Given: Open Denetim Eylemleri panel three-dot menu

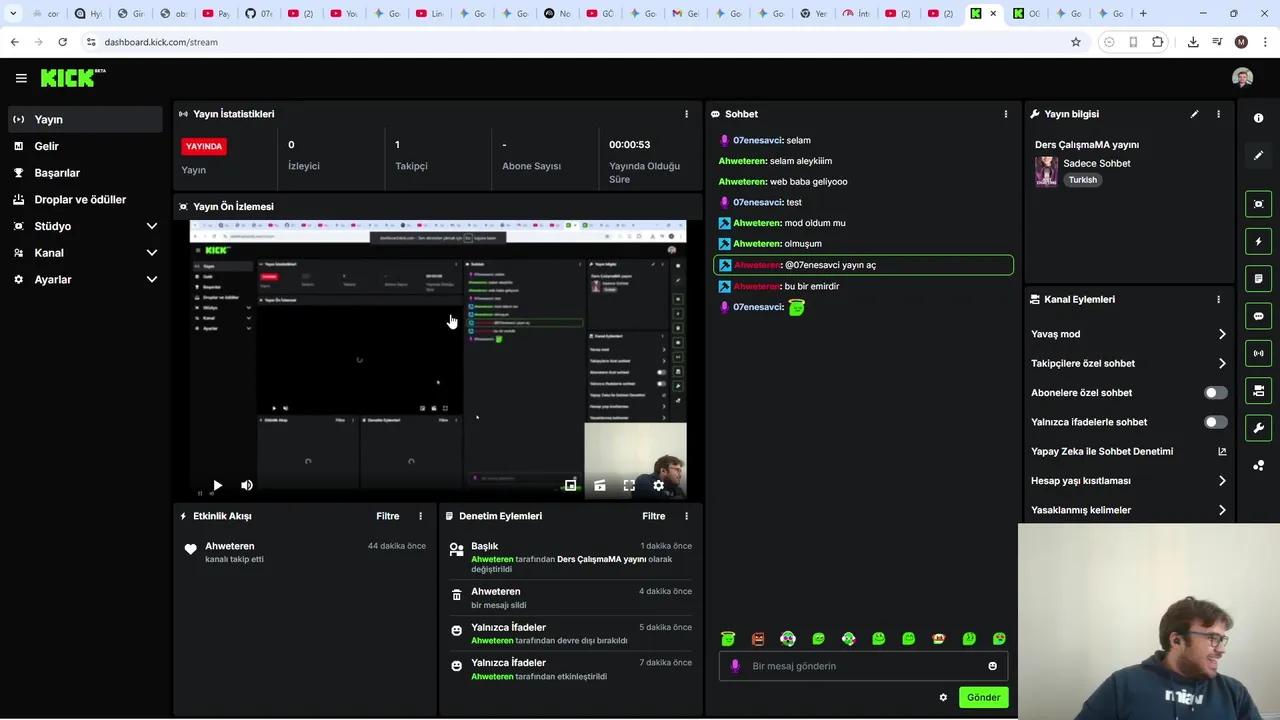Looking at the screenshot, I should point(686,516).
